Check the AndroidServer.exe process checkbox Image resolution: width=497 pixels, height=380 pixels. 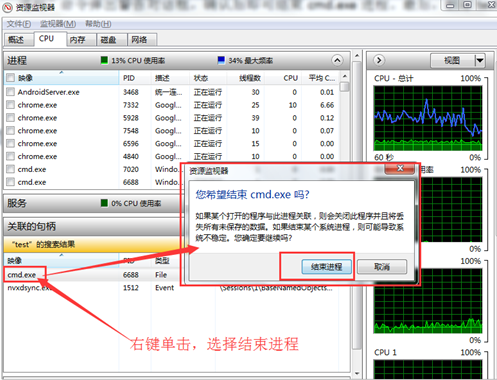[10, 92]
